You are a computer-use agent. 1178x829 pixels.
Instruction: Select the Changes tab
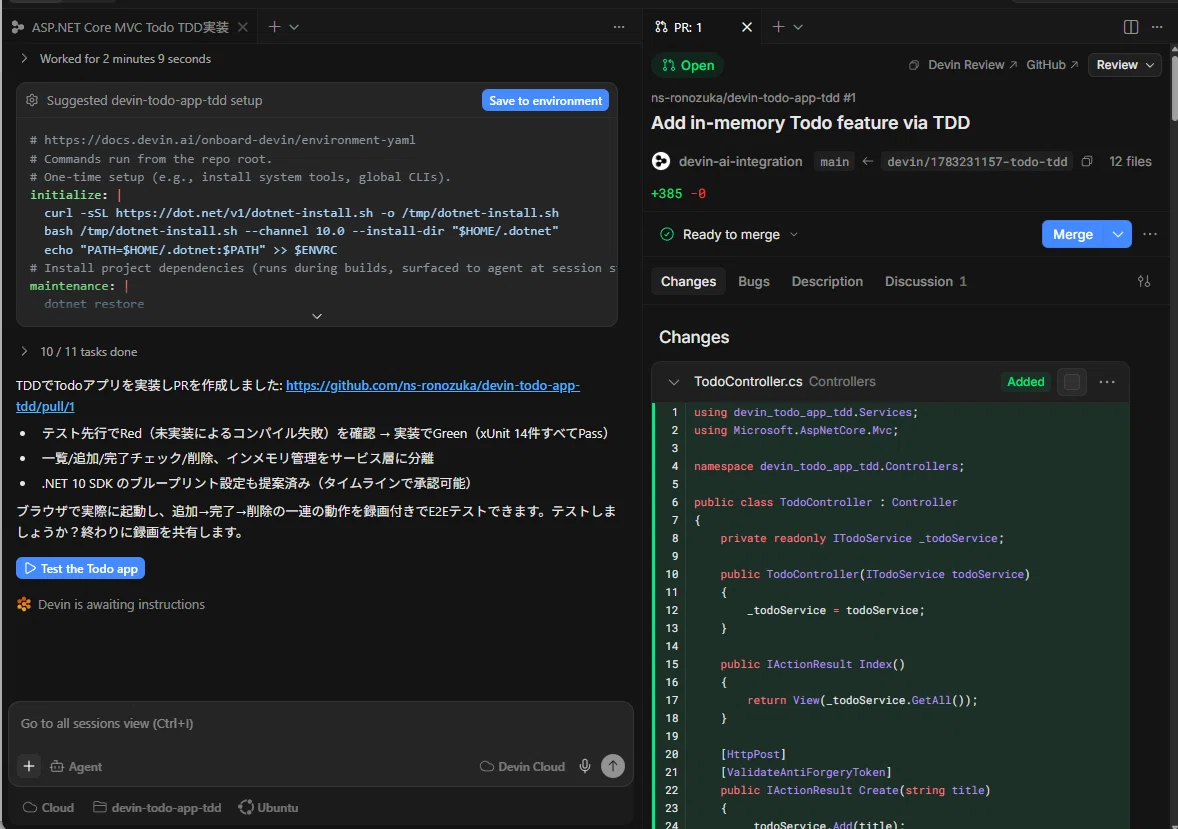click(x=688, y=281)
